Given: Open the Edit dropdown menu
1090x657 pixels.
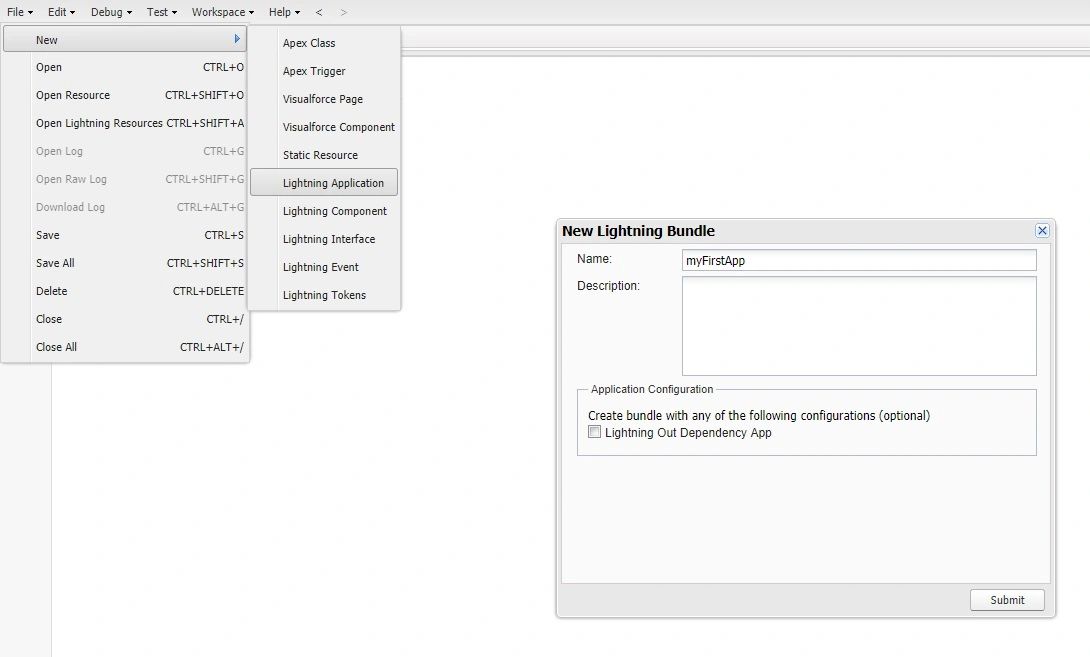Looking at the screenshot, I should (61, 12).
